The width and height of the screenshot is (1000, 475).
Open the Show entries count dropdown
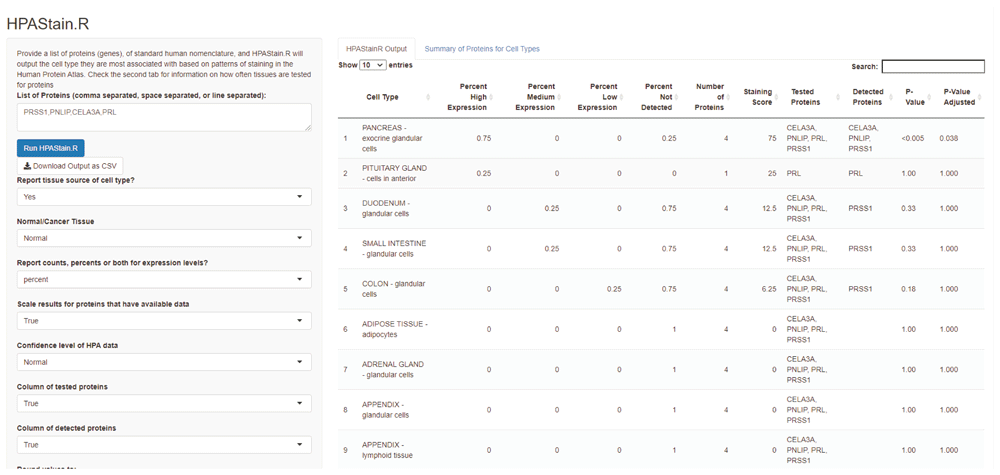pyautogui.click(x=372, y=65)
